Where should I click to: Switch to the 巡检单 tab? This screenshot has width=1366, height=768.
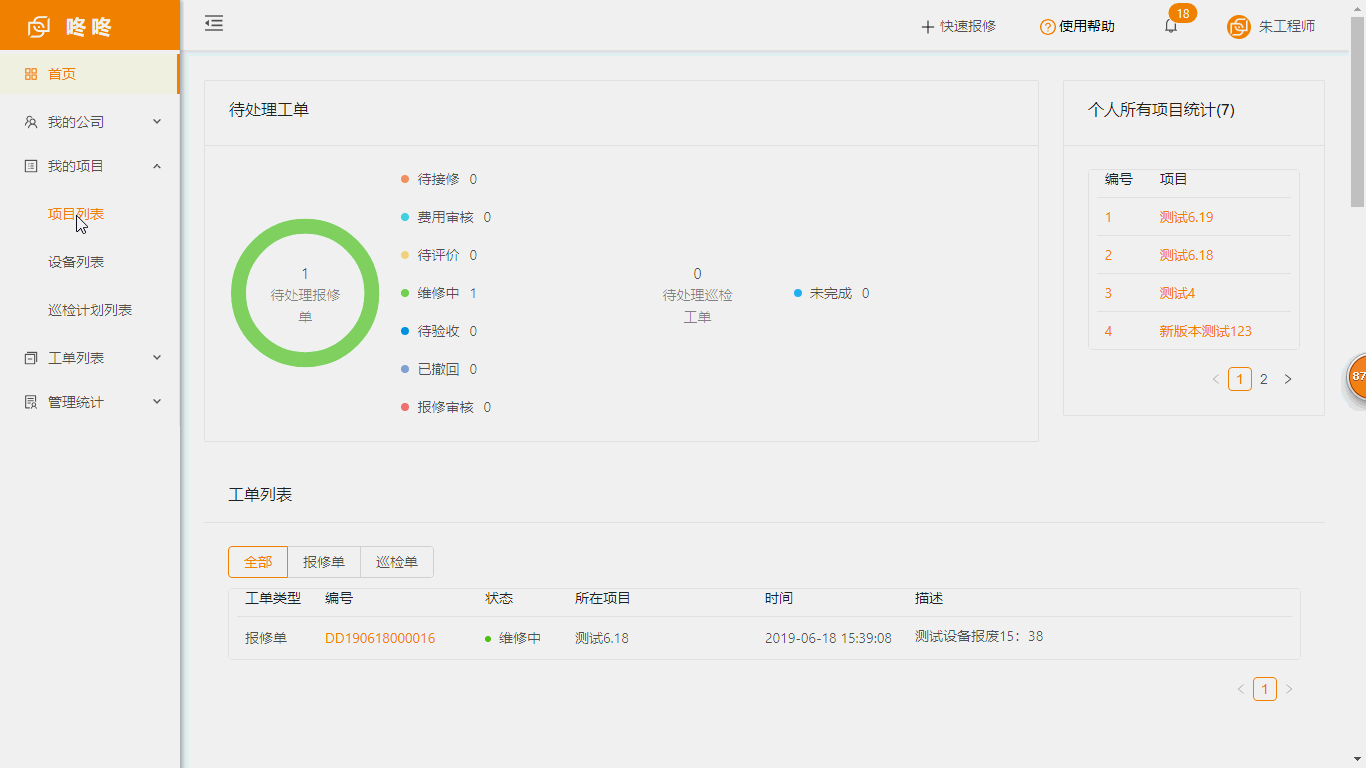tap(397, 562)
